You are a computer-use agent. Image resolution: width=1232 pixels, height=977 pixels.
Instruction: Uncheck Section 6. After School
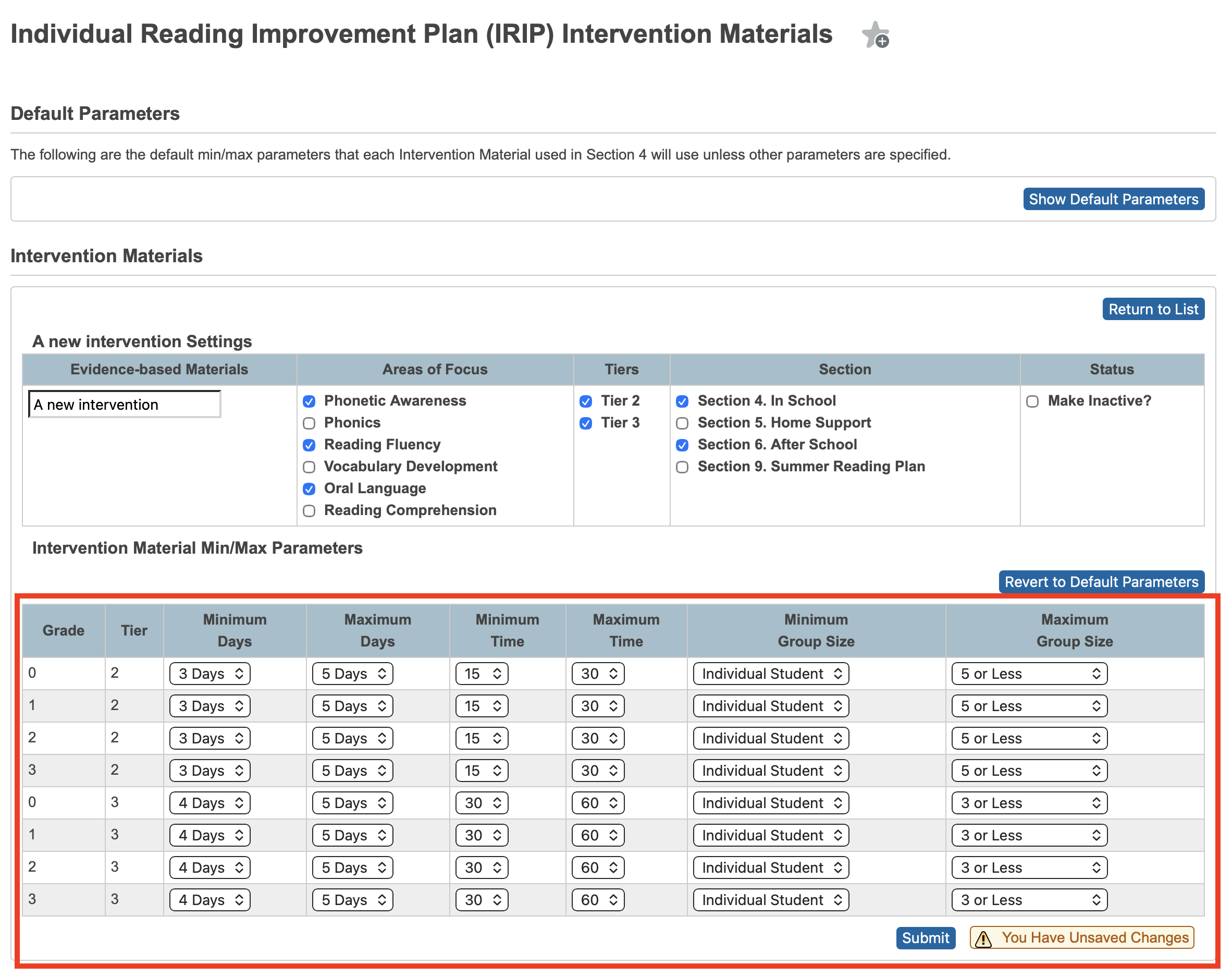tap(682, 445)
